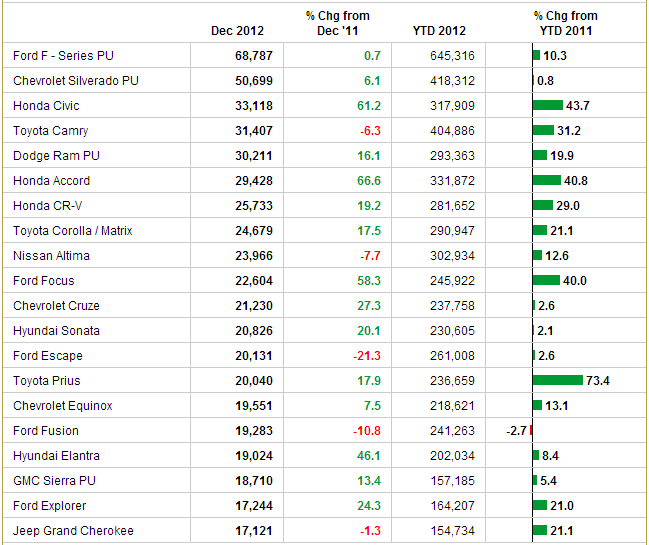
Task: Select the Chevrolet Equinox row label
Action: [x=62, y=406]
